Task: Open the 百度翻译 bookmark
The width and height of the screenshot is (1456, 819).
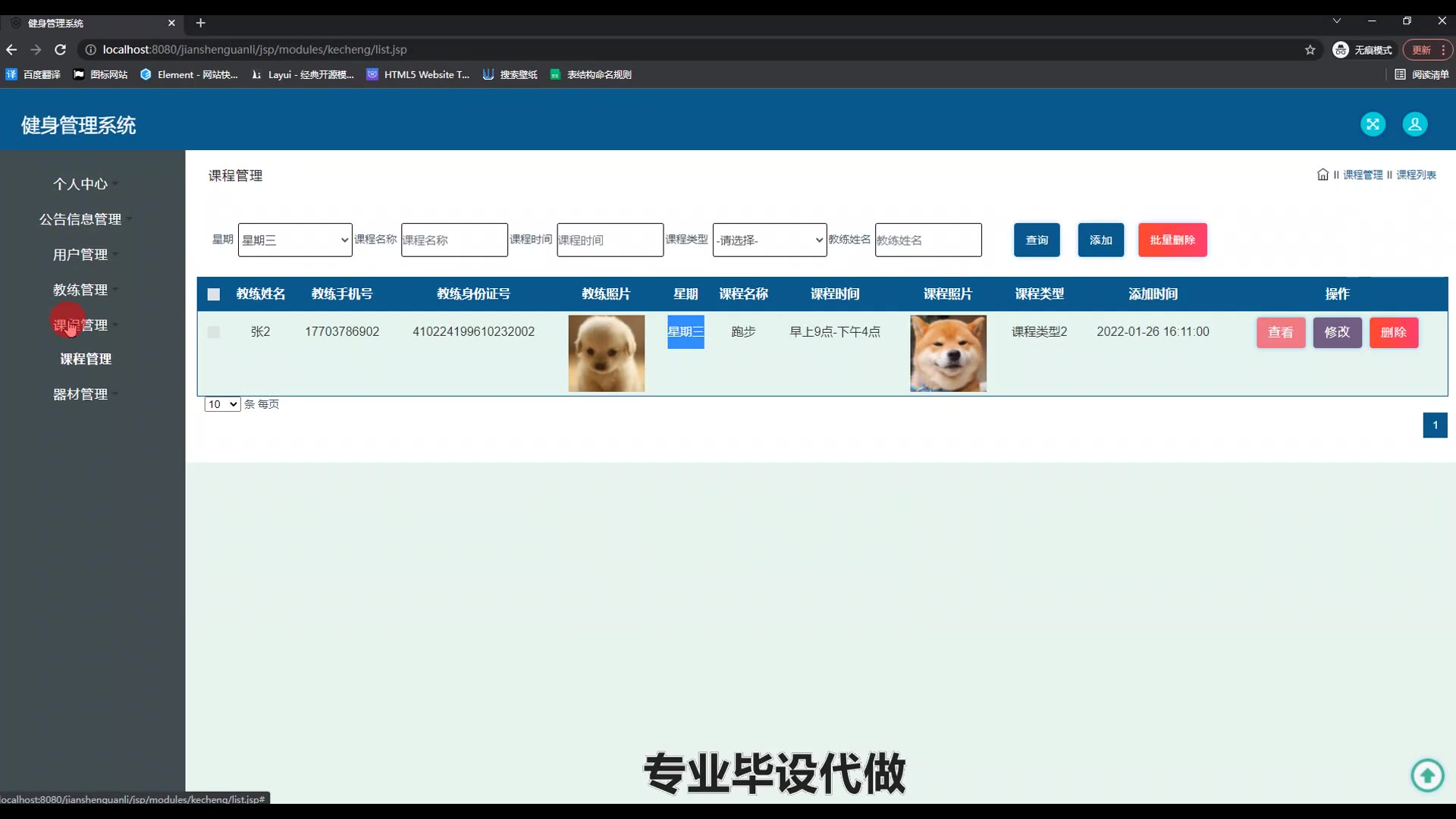Action: click(x=33, y=74)
